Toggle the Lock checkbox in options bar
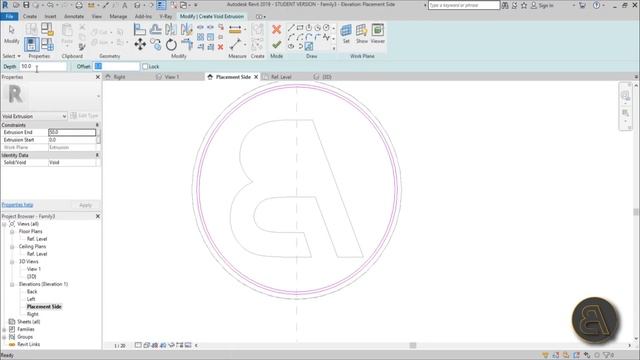This screenshot has height=360, width=640. 145,66
